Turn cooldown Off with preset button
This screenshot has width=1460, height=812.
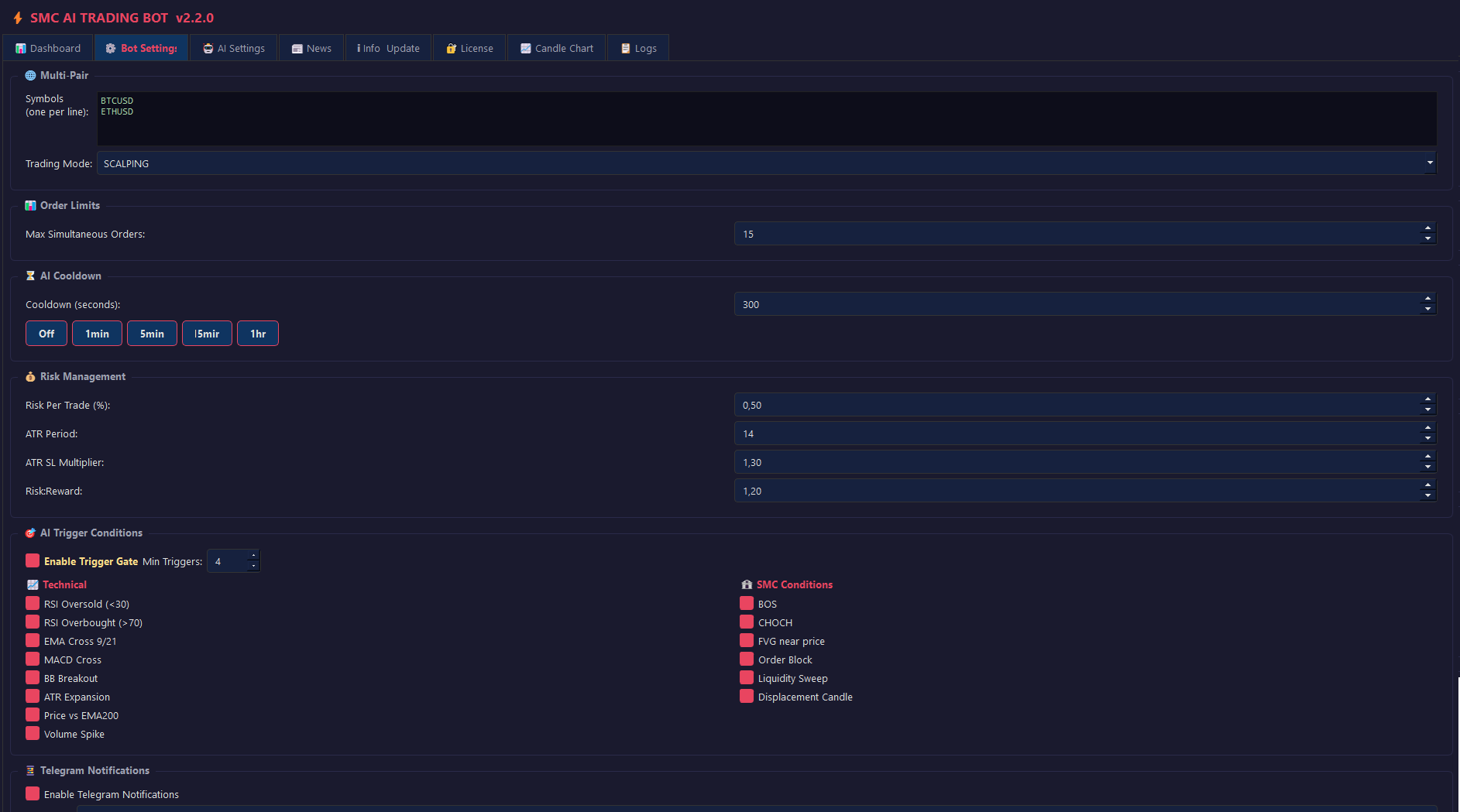(x=46, y=333)
